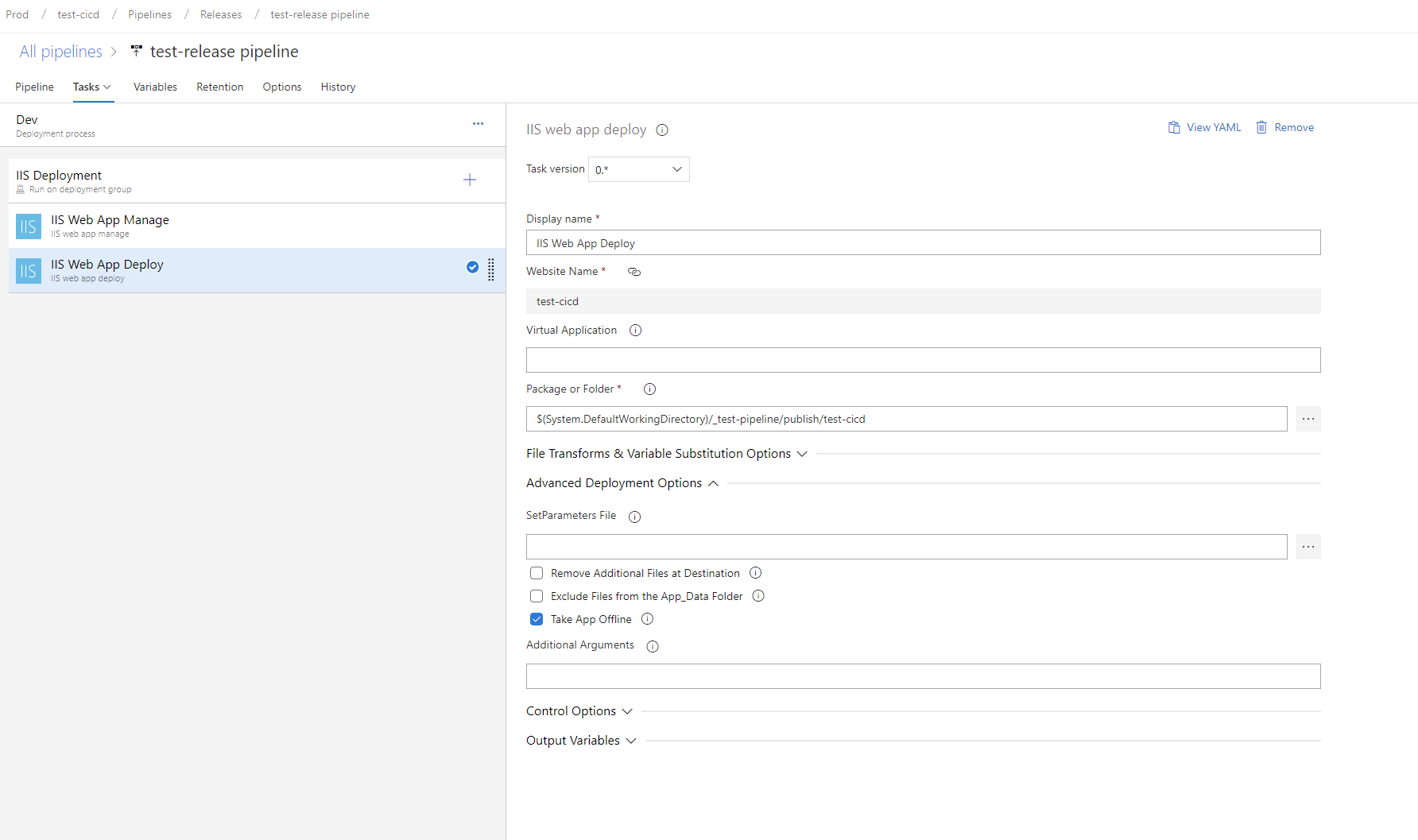1418x840 pixels.
Task: Click the blue checkmark on IIS Web App Deploy
Action: pyautogui.click(x=472, y=267)
